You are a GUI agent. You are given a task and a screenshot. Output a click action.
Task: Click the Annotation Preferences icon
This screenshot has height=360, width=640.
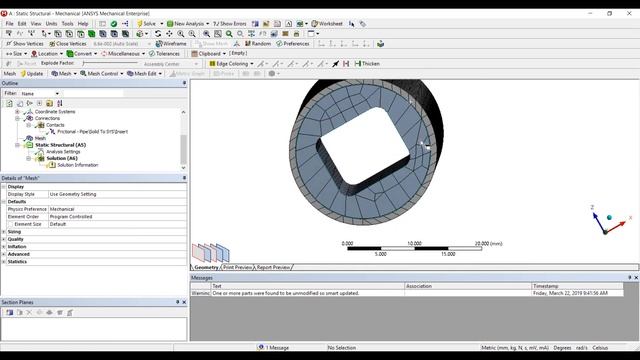click(x=279, y=44)
